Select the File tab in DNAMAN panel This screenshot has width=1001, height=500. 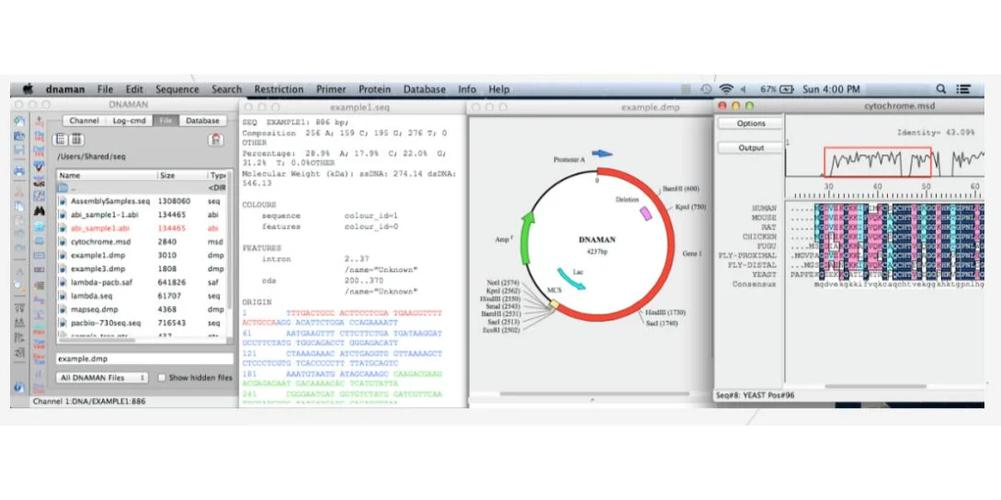166,121
